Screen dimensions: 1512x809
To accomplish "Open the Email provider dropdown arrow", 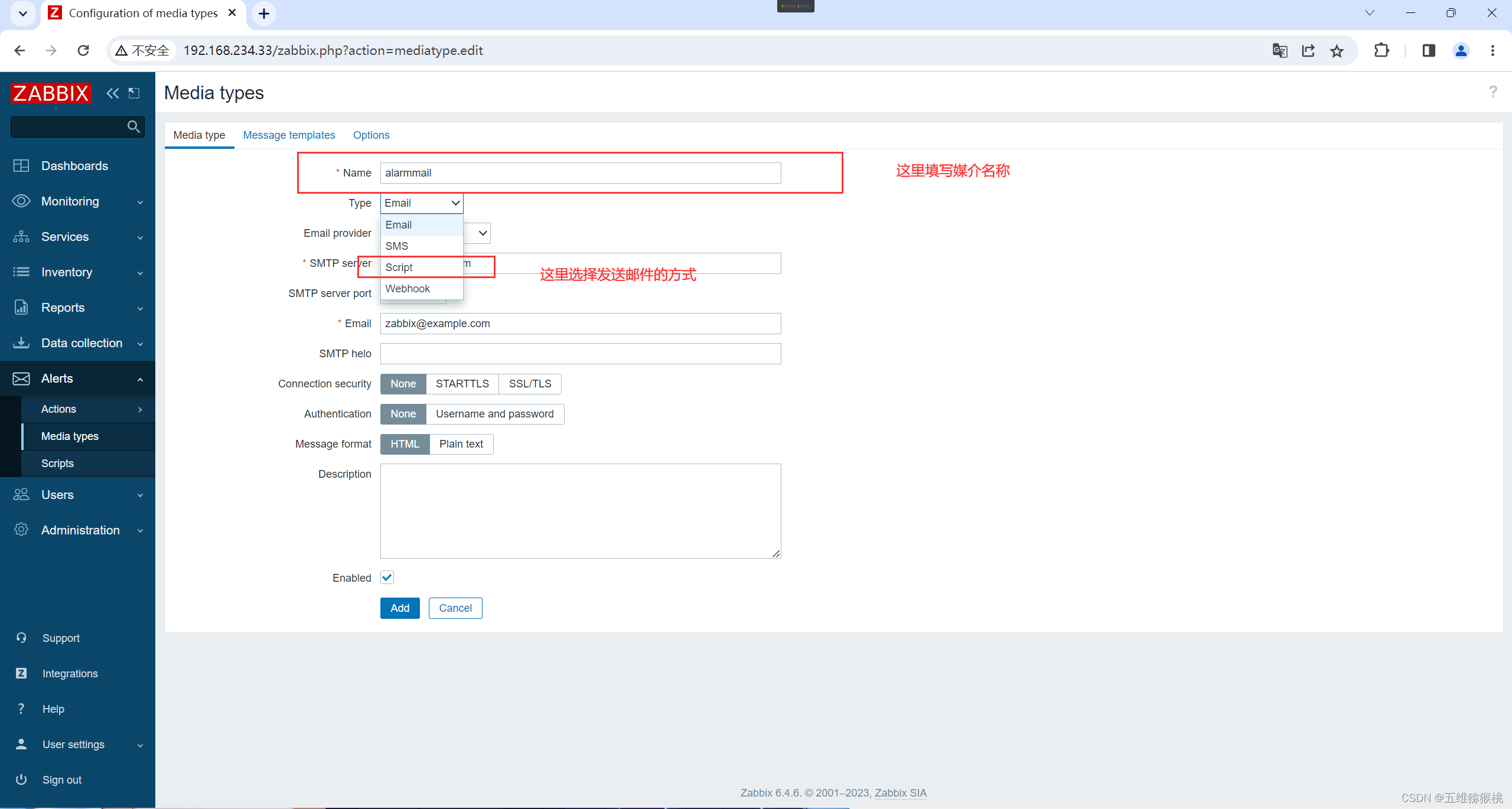I will [x=483, y=233].
